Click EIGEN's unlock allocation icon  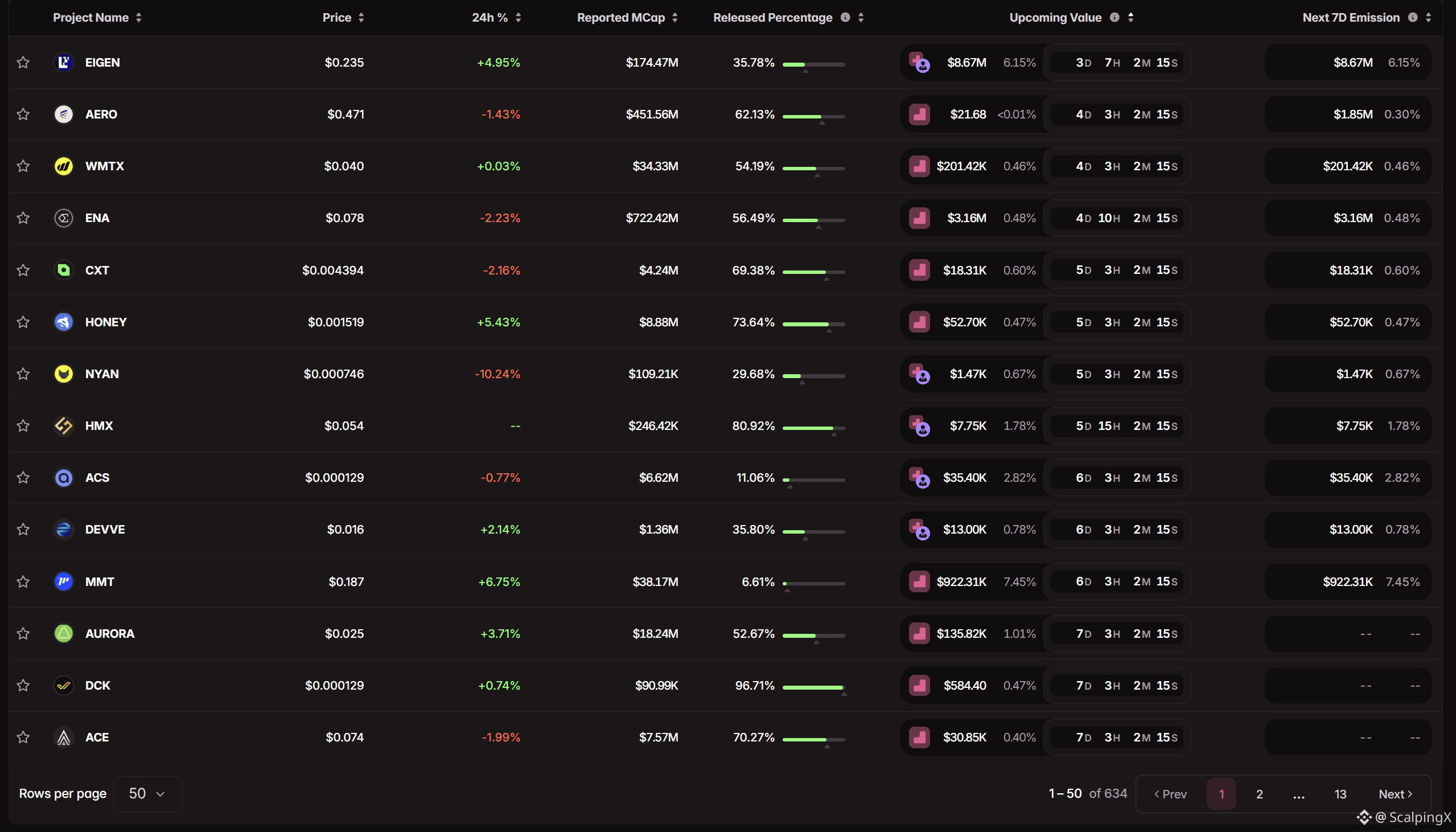tap(919, 62)
